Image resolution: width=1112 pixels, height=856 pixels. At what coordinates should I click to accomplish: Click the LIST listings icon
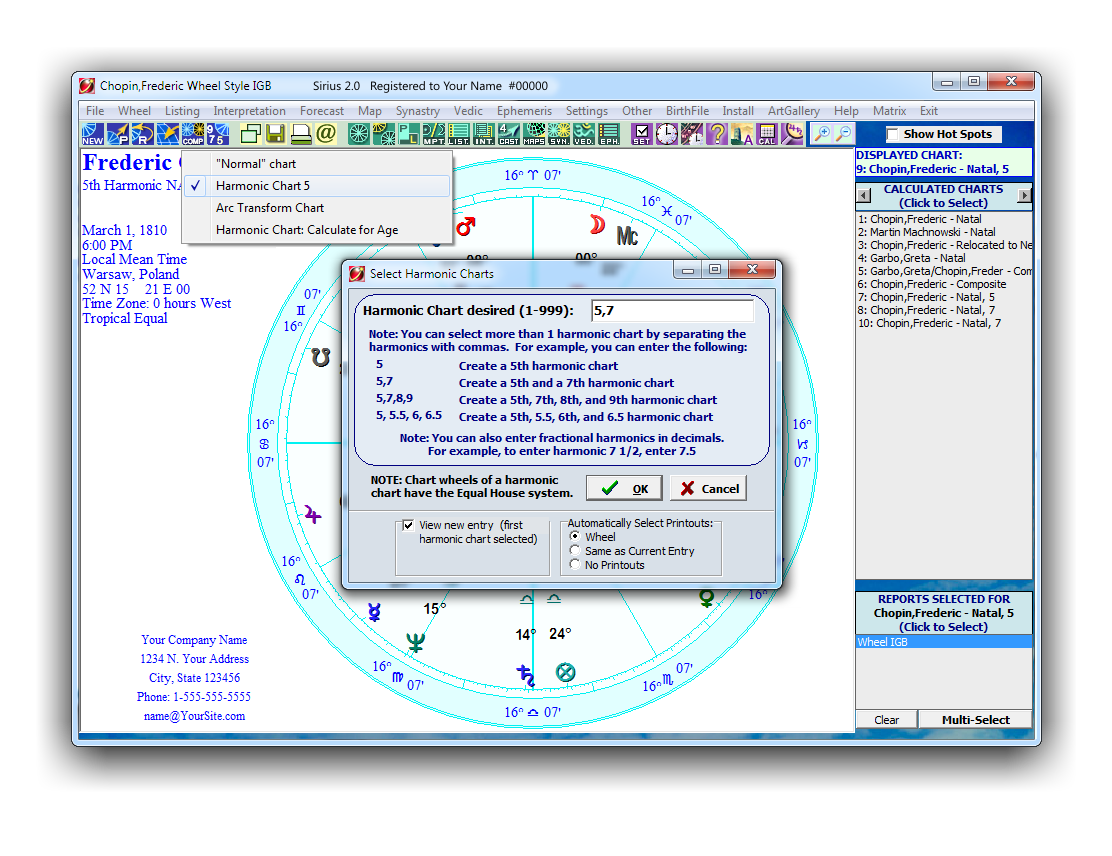click(x=459, y=134)
